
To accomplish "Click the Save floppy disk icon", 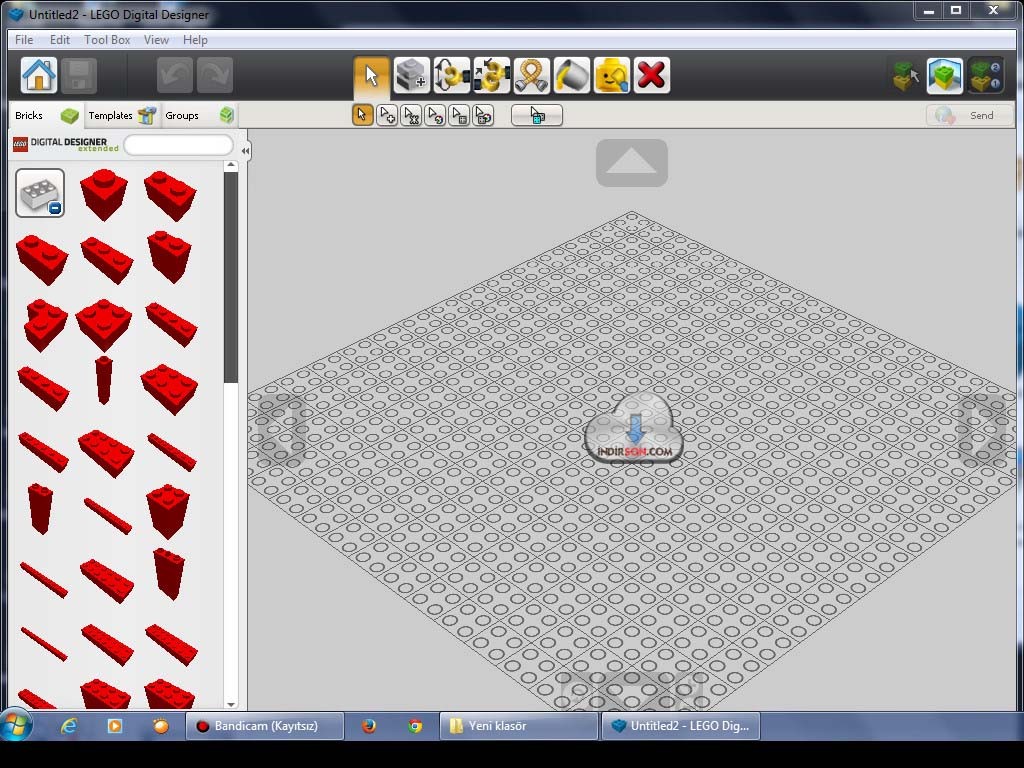I will click(x=79, y=75).
